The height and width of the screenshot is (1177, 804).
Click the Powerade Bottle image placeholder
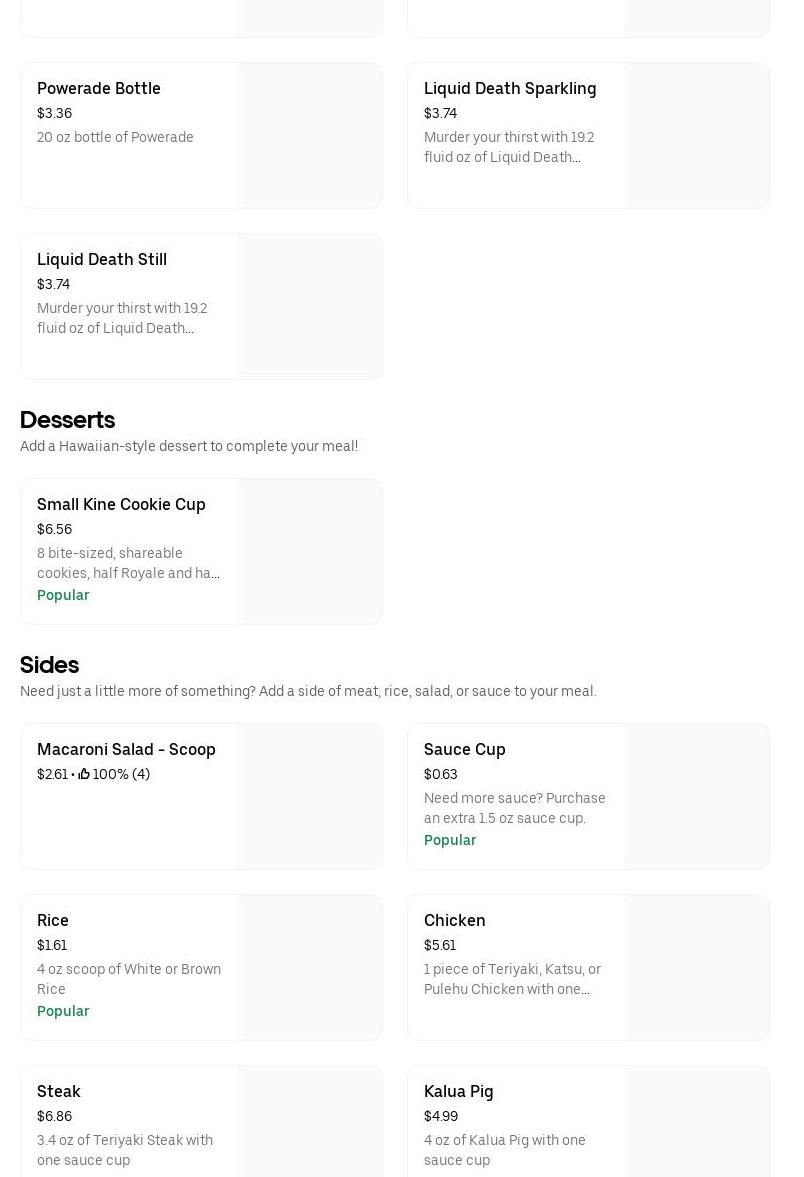tap(310, 136)
